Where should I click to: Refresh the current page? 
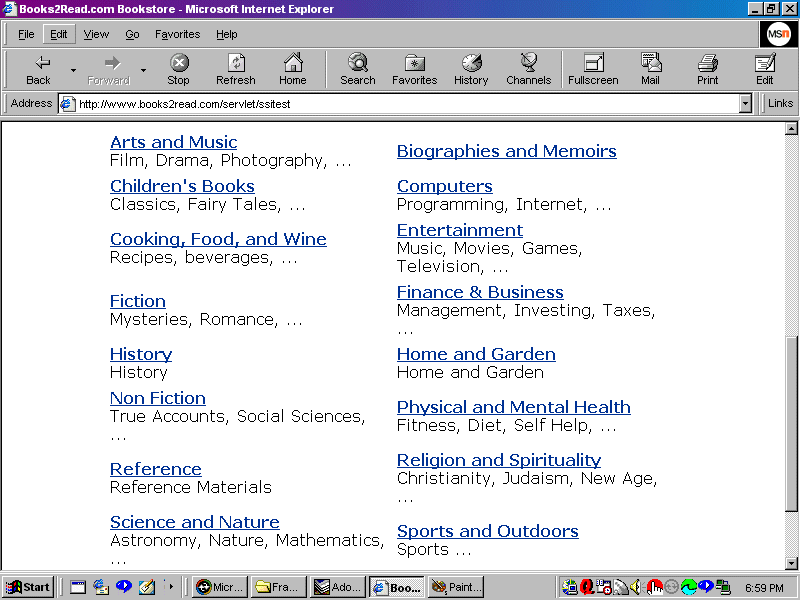[236, 69]
